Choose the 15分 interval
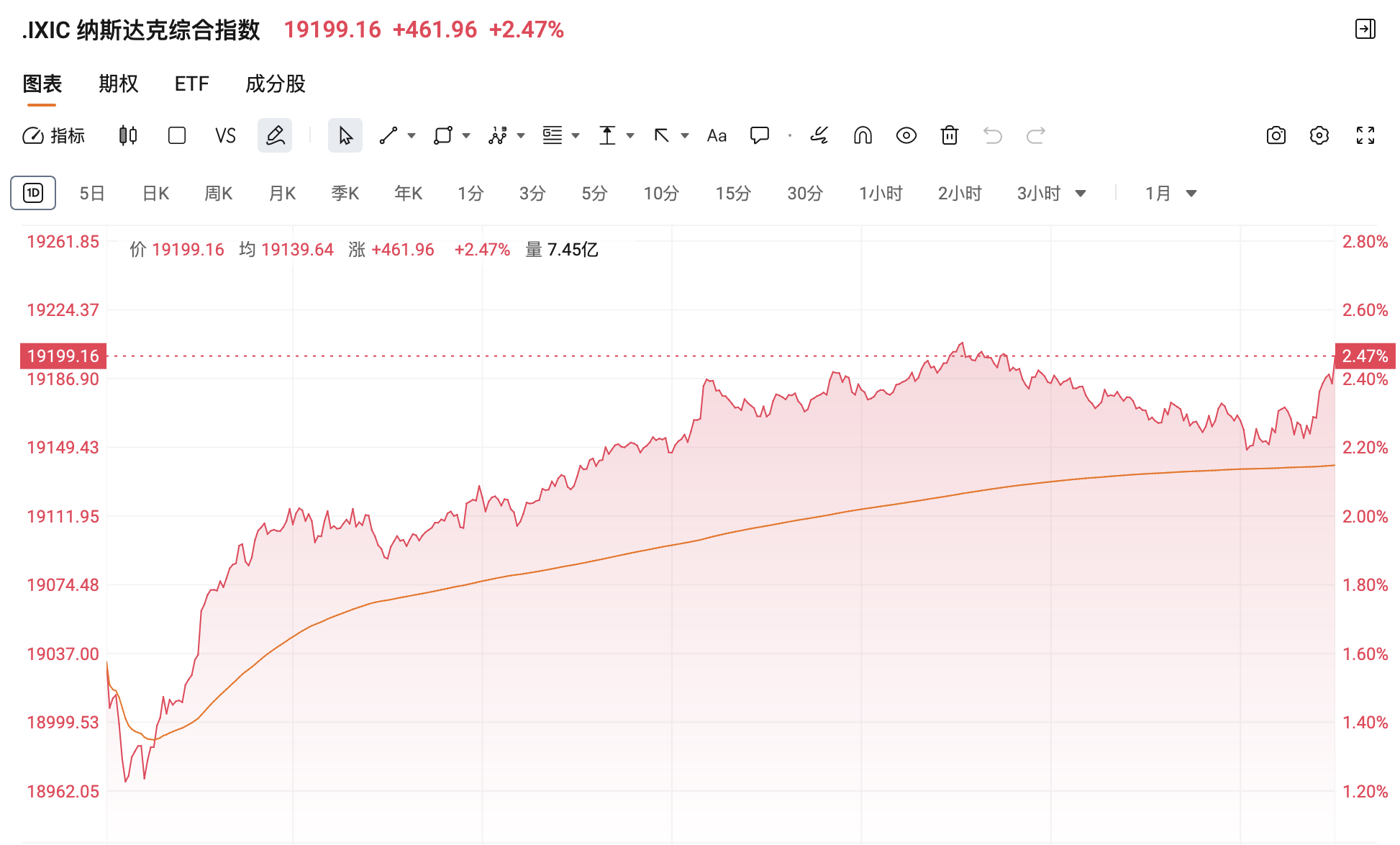Viewport: 1400px width, 845px height. 733,194
